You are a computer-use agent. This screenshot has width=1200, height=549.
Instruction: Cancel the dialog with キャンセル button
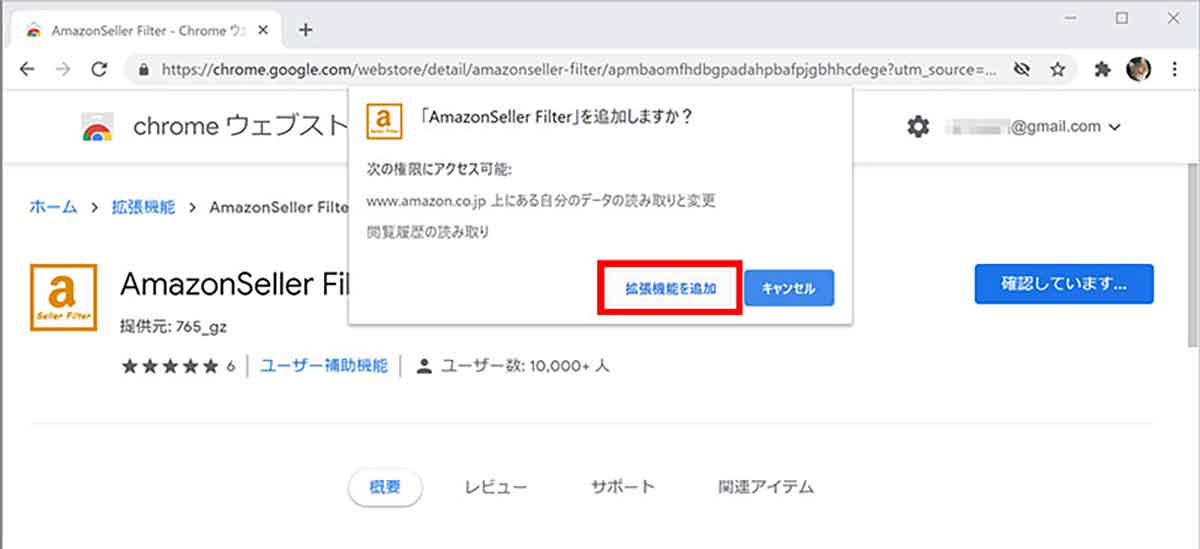[789, 288]
